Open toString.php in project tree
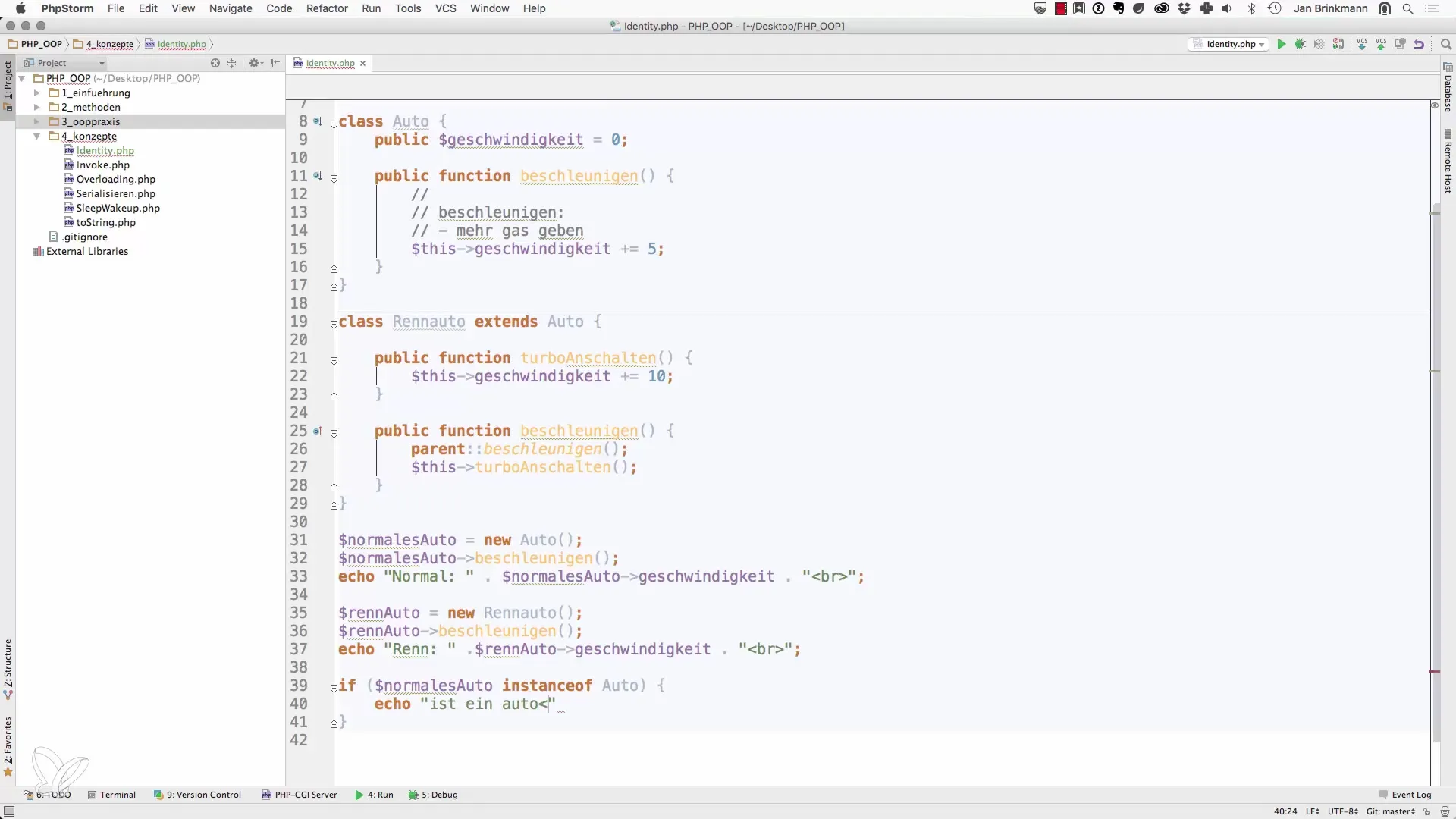The width and height of the screenshot is (1456, 819). point(100,222)
